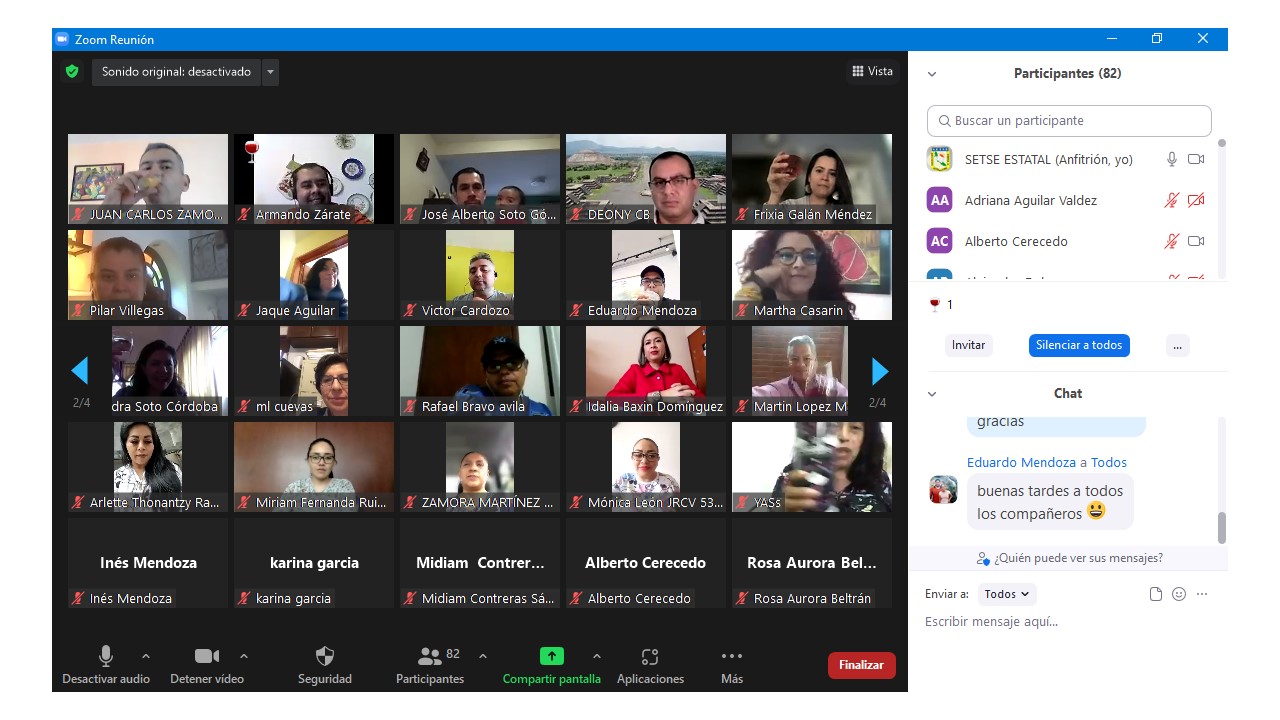The image size is (1280, 720).
Task: Open the Aplicaciones toolbar item
Action: coord(650,666)
